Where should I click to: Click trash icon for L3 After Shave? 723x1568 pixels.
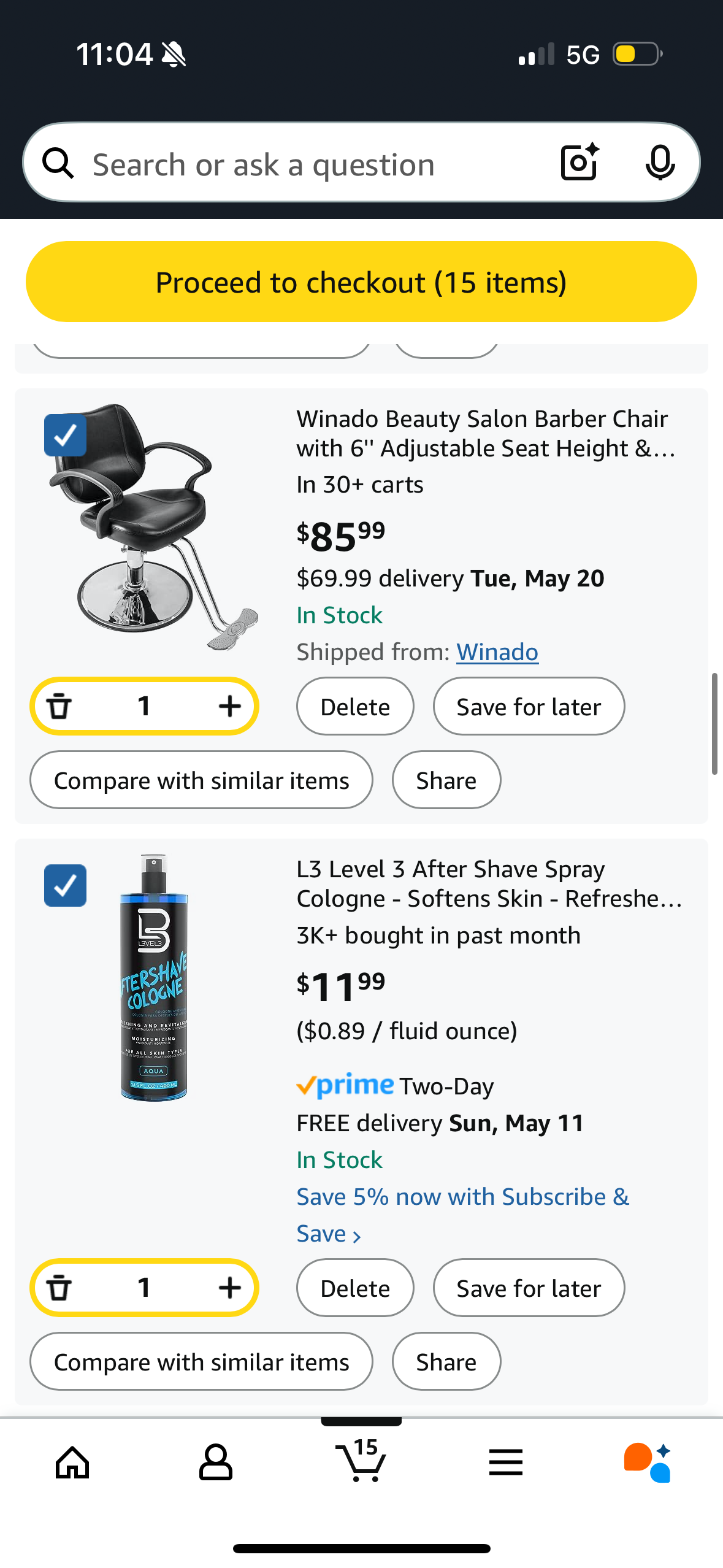pyautogui.click(x=59, y=1288)
